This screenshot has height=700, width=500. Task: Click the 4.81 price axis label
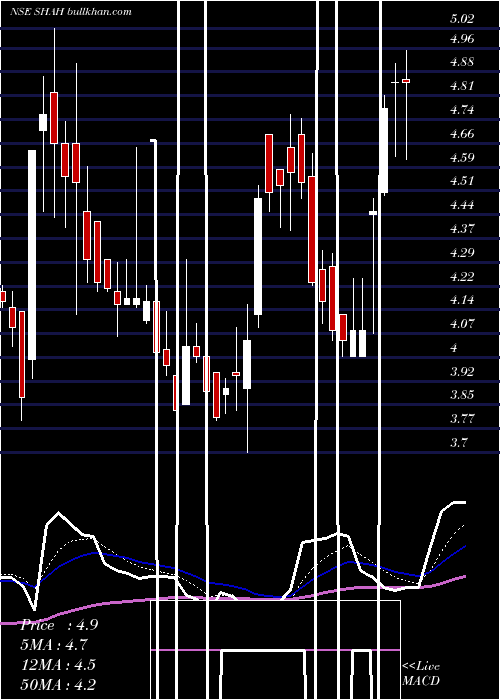click(462, 86)
